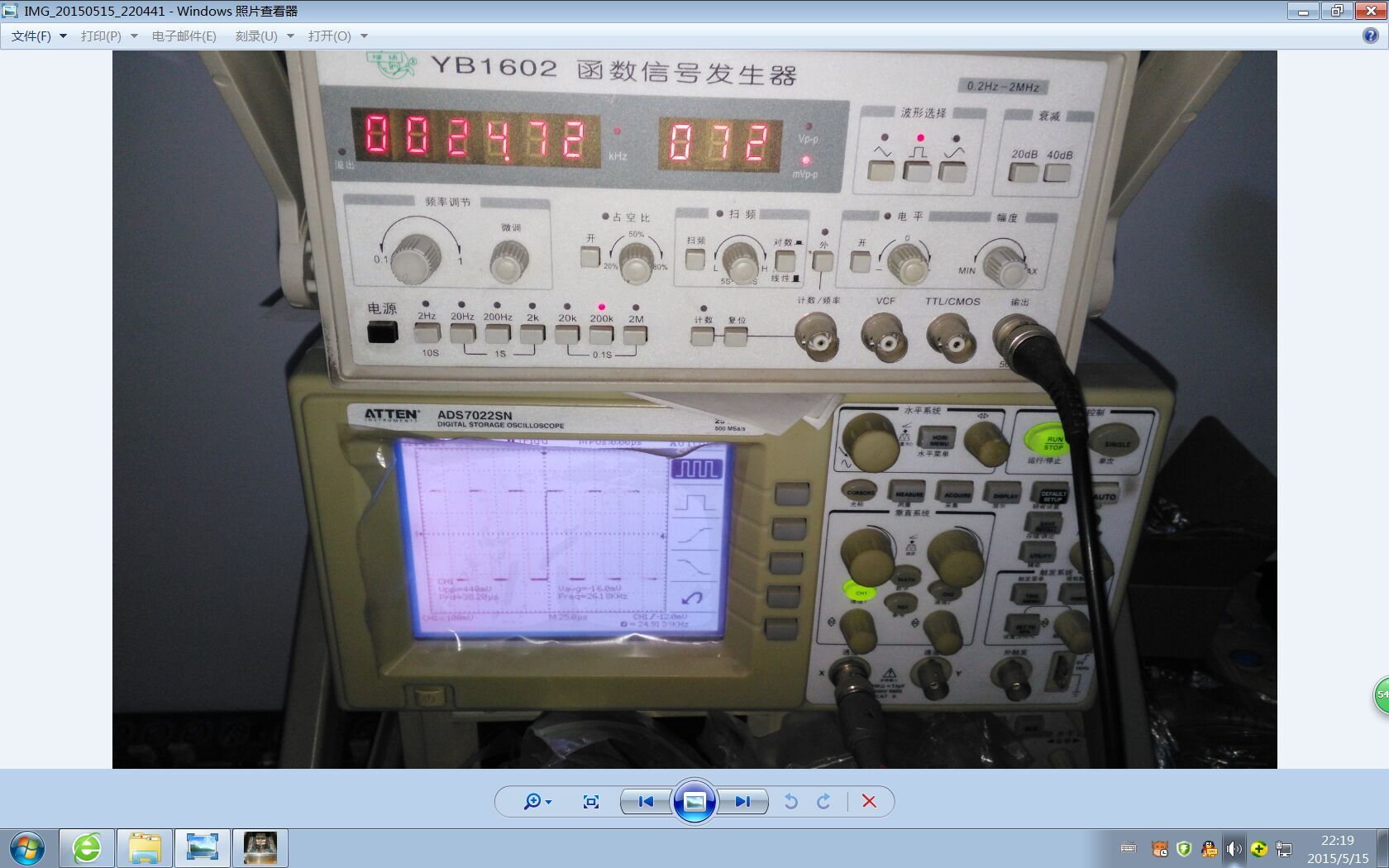This screenshot has width=1389, height=868.
Task: Close the Photo Viewer window
Action: tap(1369, 11)
